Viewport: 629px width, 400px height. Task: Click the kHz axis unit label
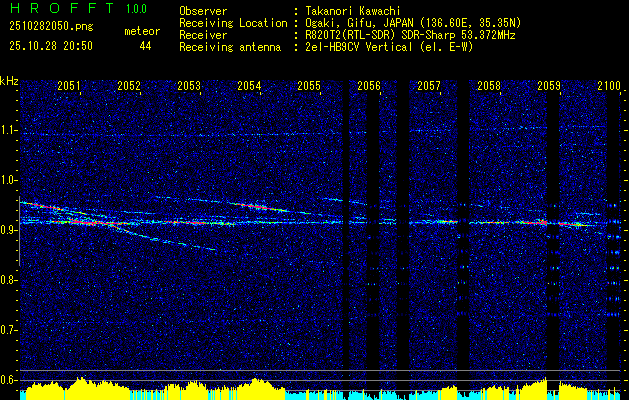click(9, 81)
